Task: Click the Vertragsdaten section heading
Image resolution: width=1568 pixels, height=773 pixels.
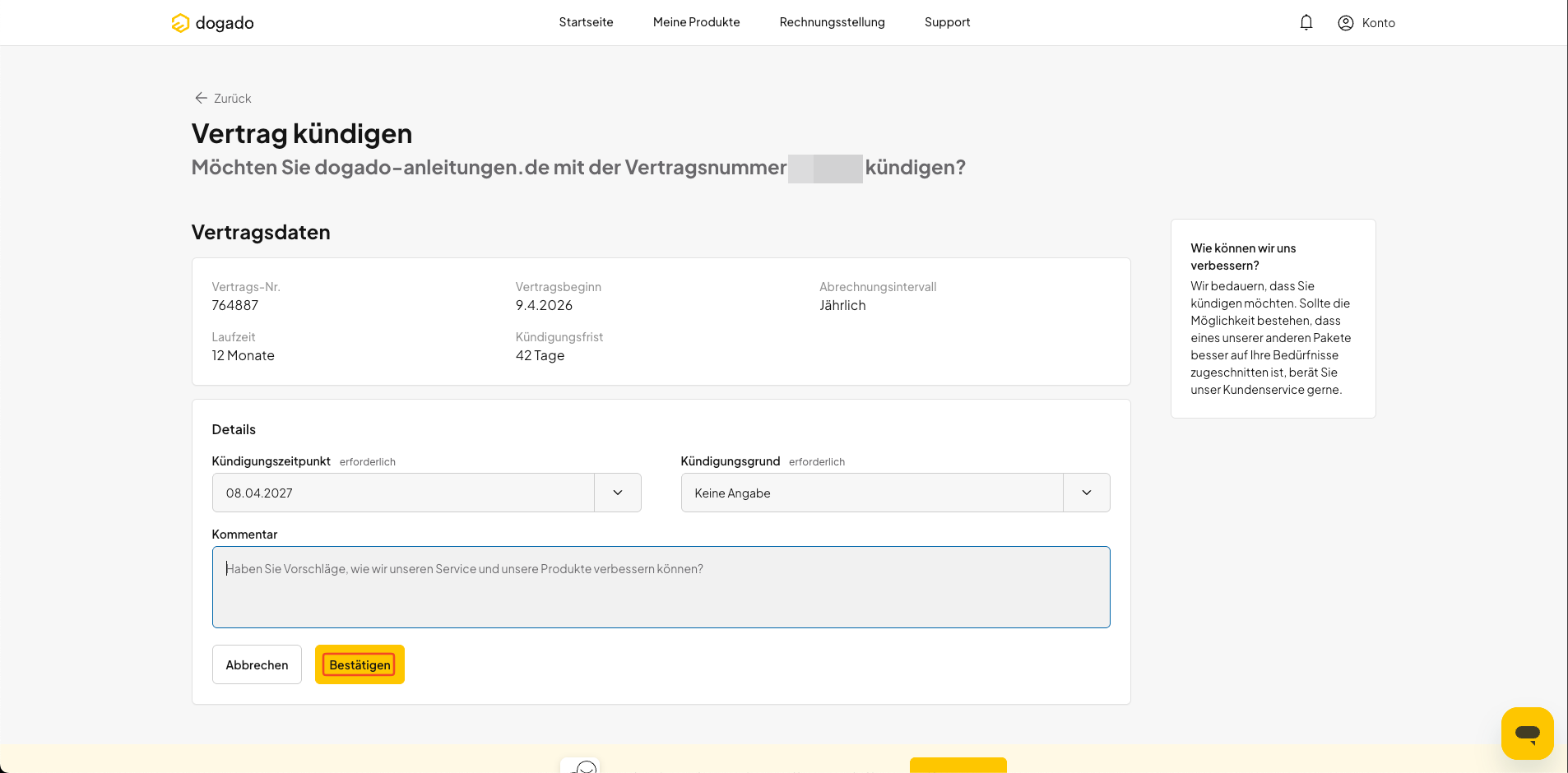Action: click(261, 232)
